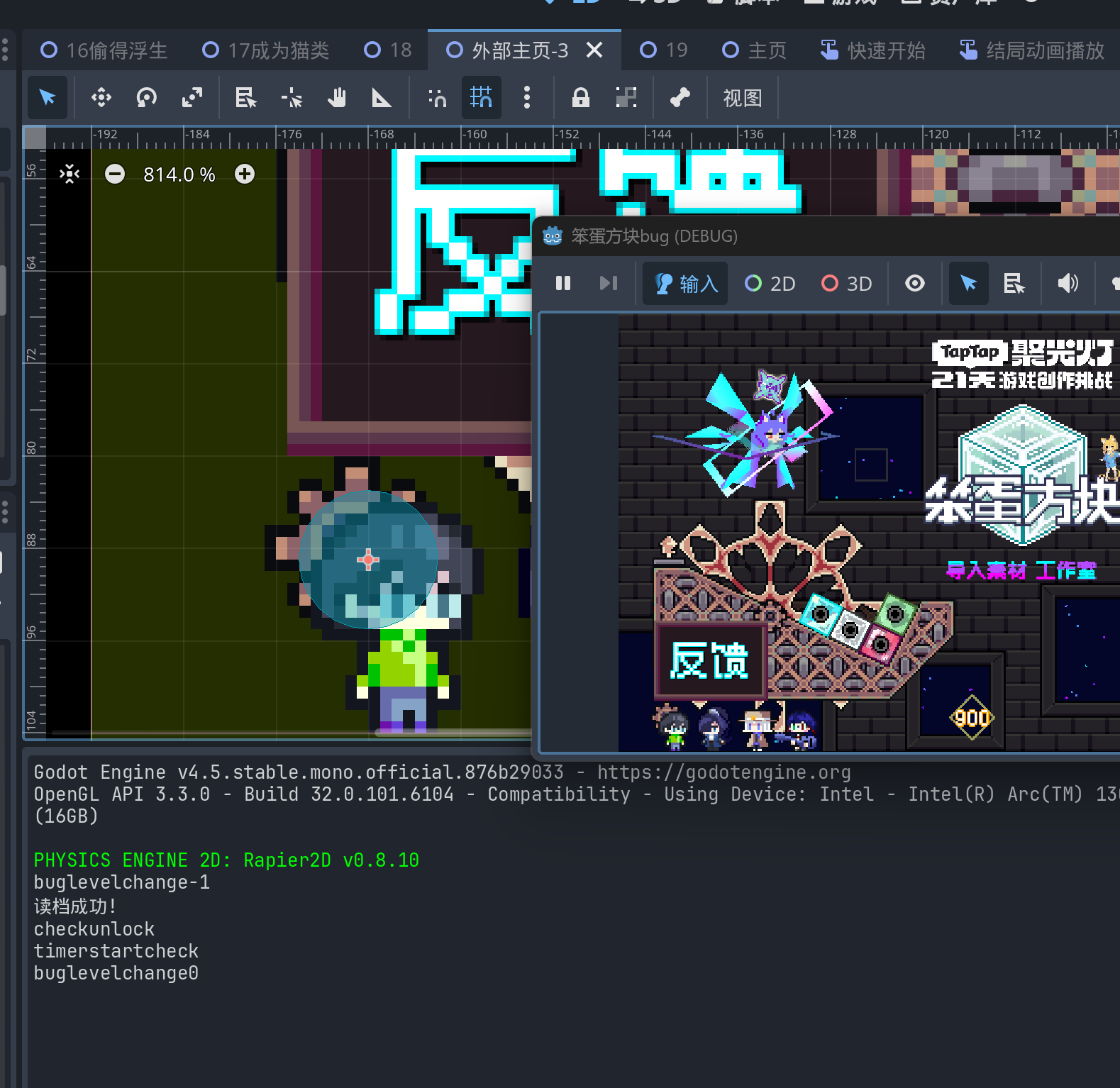Click the '读档成功!' output line

(x=75, y=906)
